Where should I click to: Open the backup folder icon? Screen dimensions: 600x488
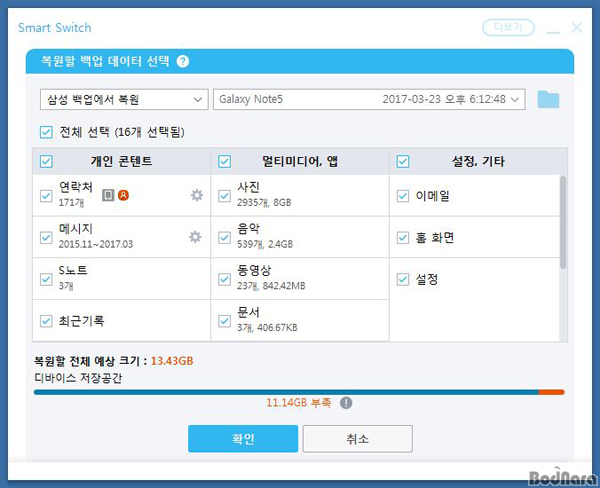(548, 100)
